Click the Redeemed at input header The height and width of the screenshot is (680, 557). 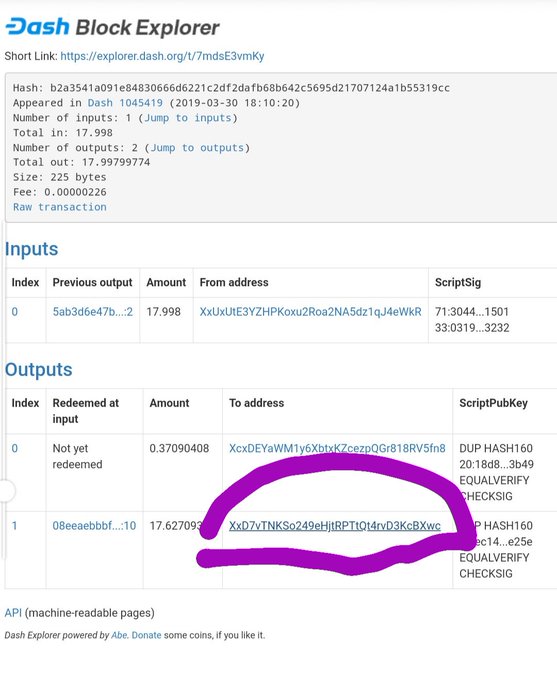click(x=85, y=411)
